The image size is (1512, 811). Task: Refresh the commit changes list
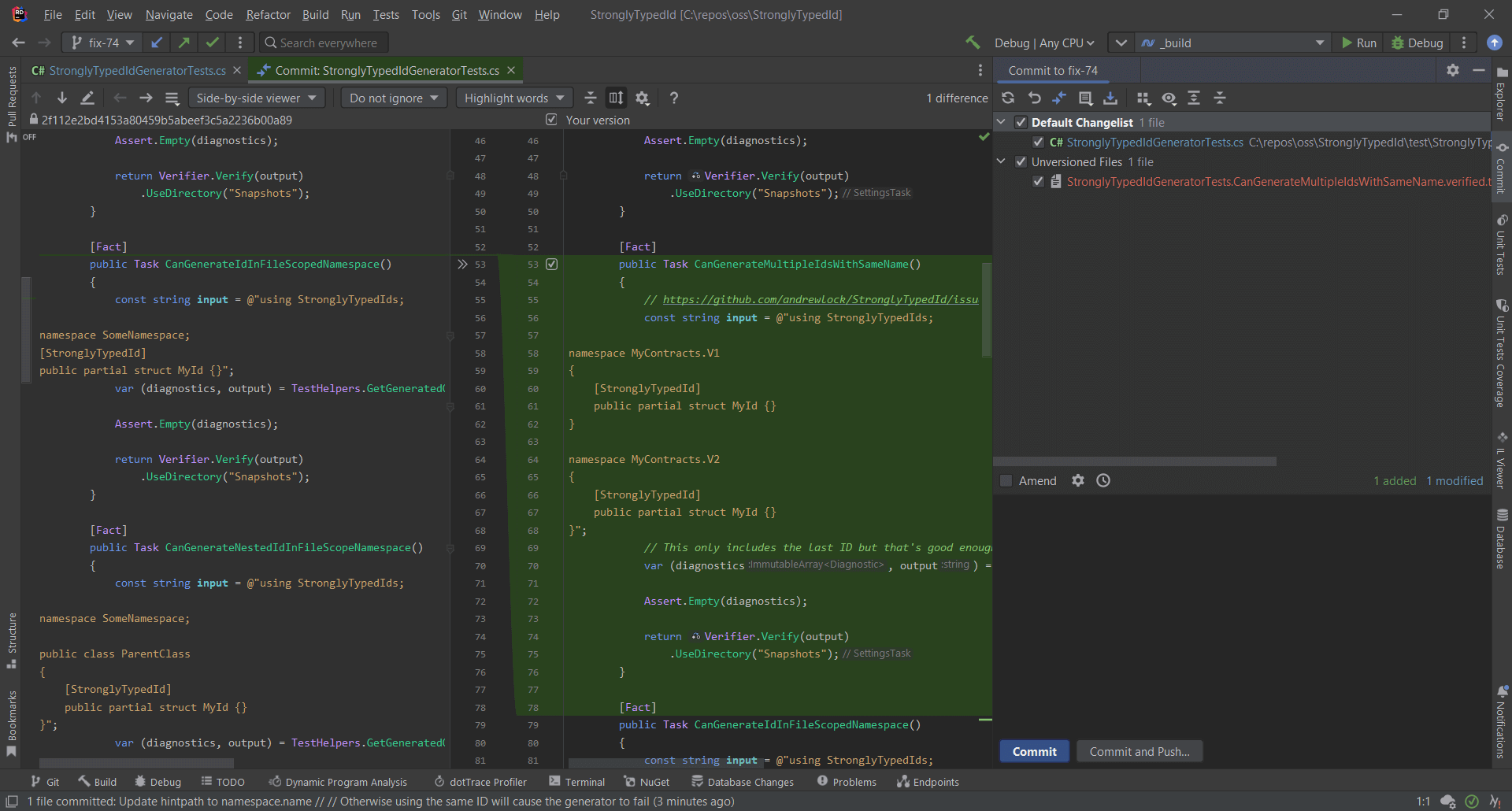(x=1008, y=98)
